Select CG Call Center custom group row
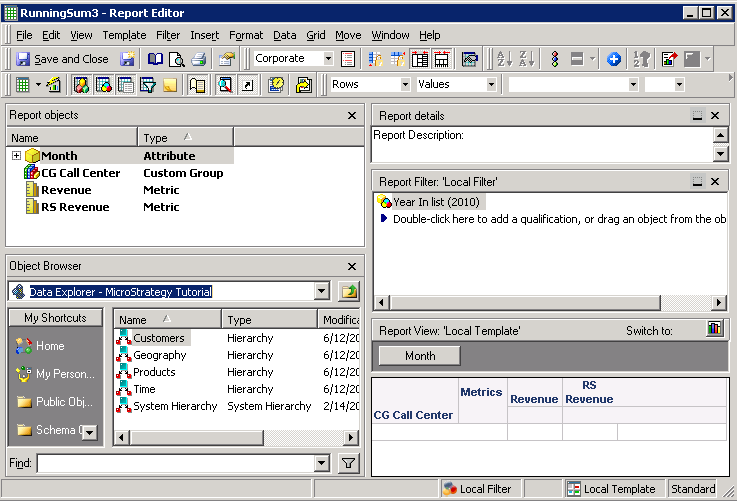Screen dimensions: 737x501 (123, 173)
